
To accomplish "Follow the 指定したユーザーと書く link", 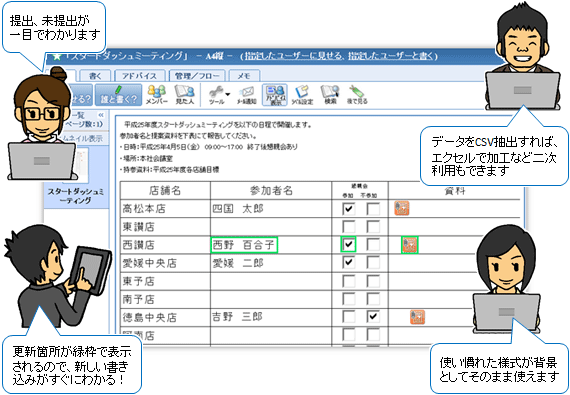I will pos(390,56).
